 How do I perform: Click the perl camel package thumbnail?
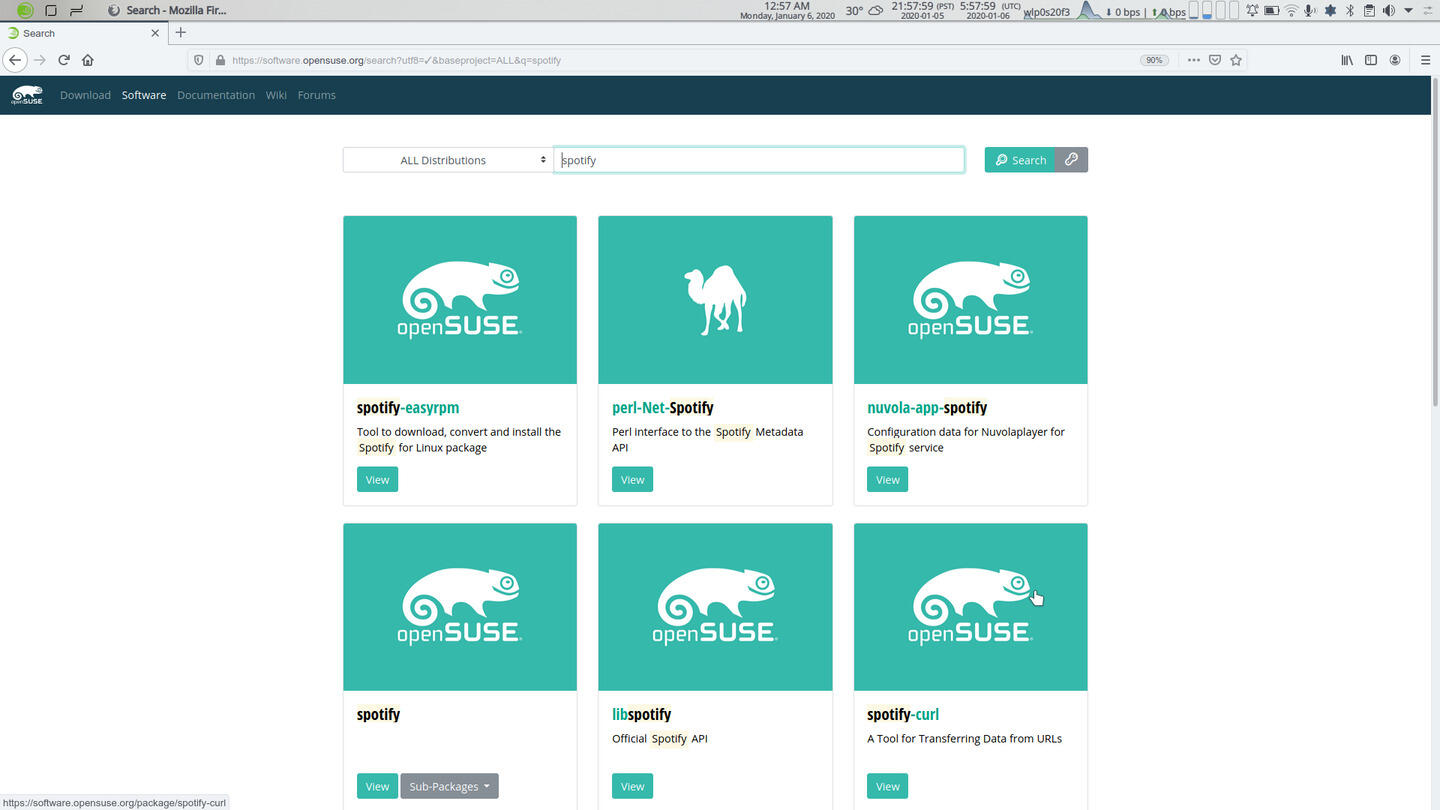click(x=715, y=300)
